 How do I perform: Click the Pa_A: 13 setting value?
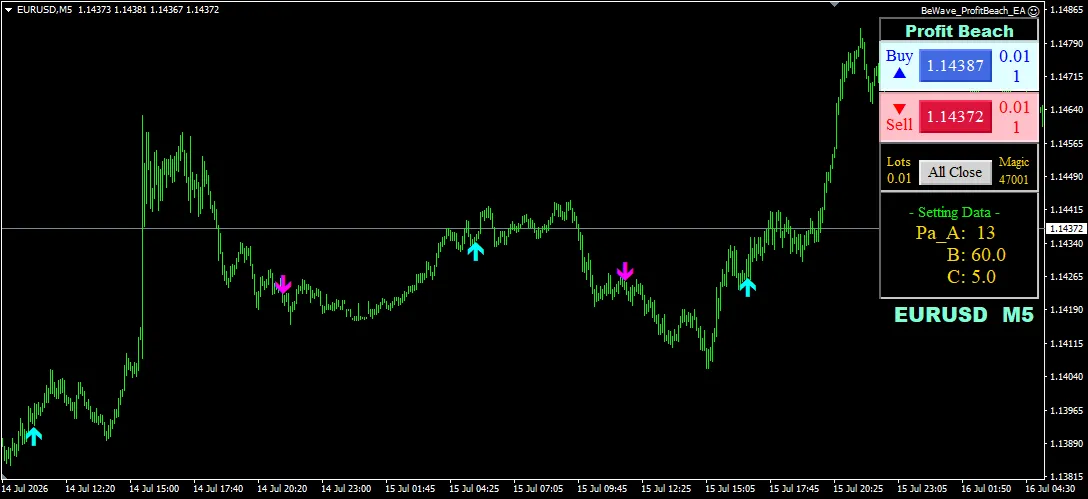[955, 232]
